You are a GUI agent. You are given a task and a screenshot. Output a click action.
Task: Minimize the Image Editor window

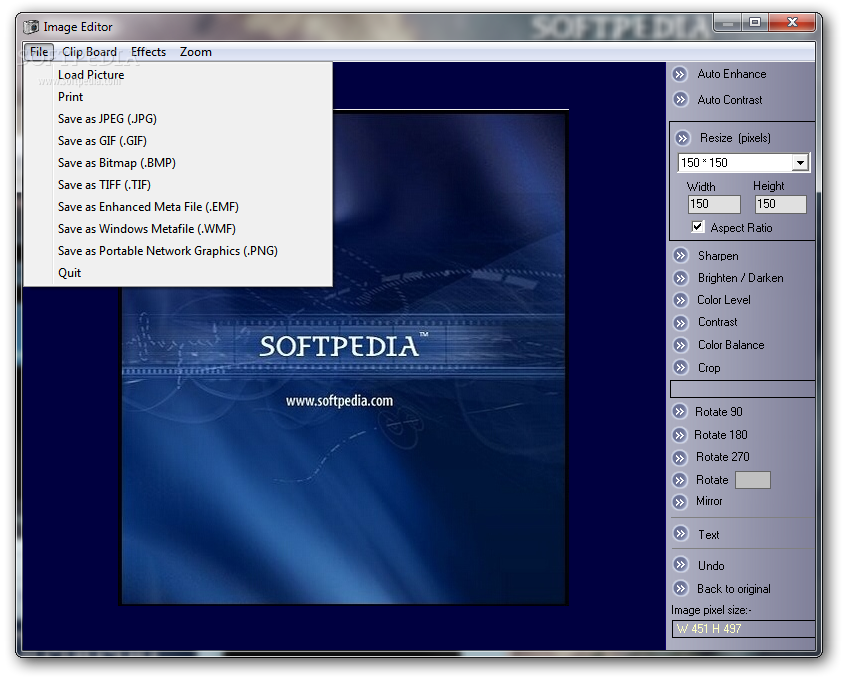click(728, 22)
